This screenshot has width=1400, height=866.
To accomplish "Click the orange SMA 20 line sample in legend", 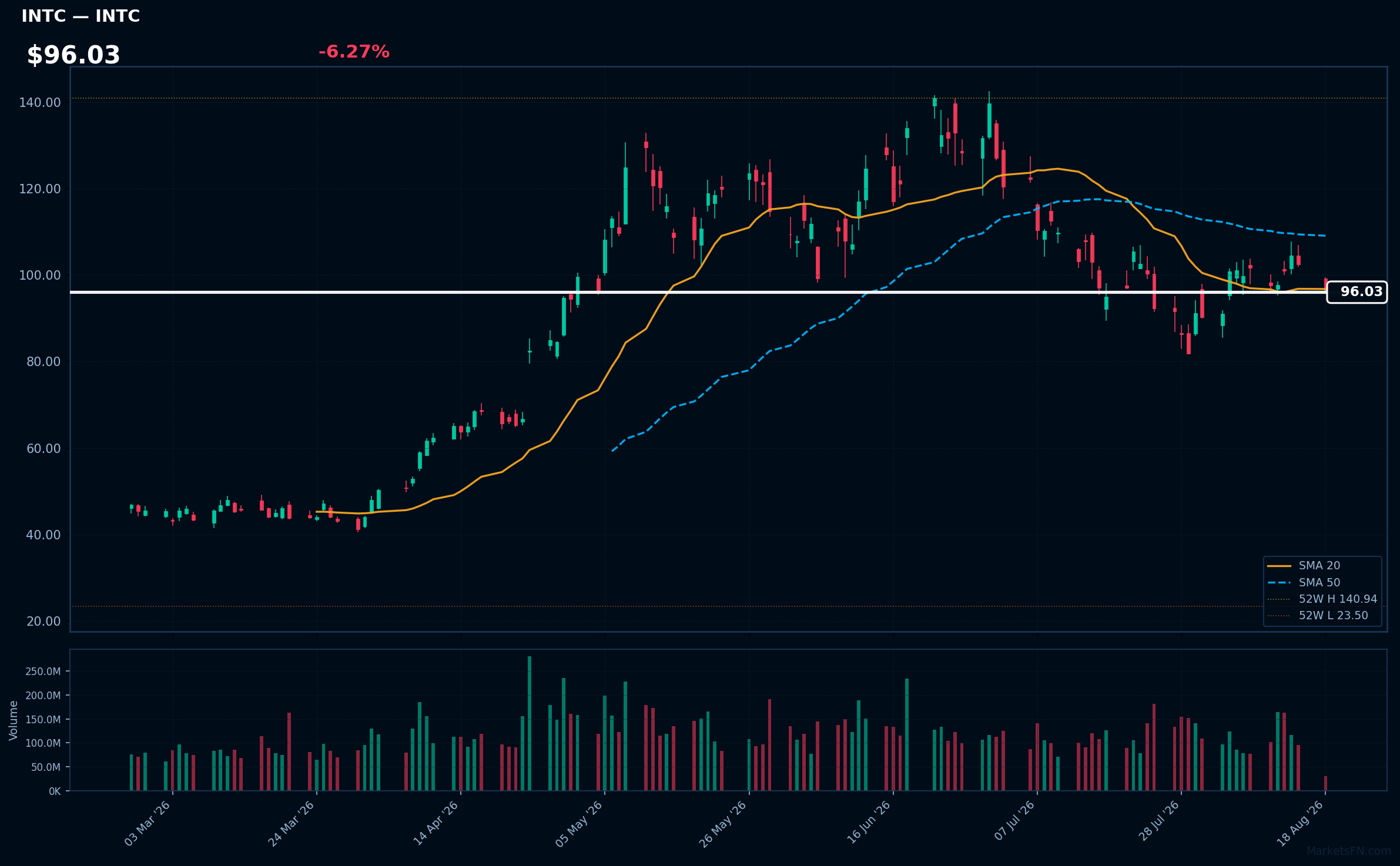I will click(x=1280, y=566).
